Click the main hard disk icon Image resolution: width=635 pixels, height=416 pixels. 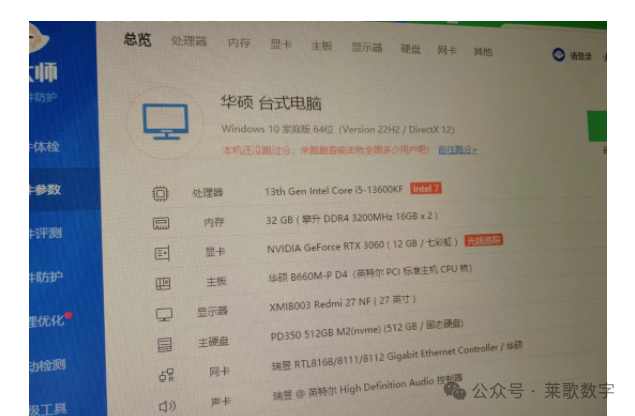(164, 345)
